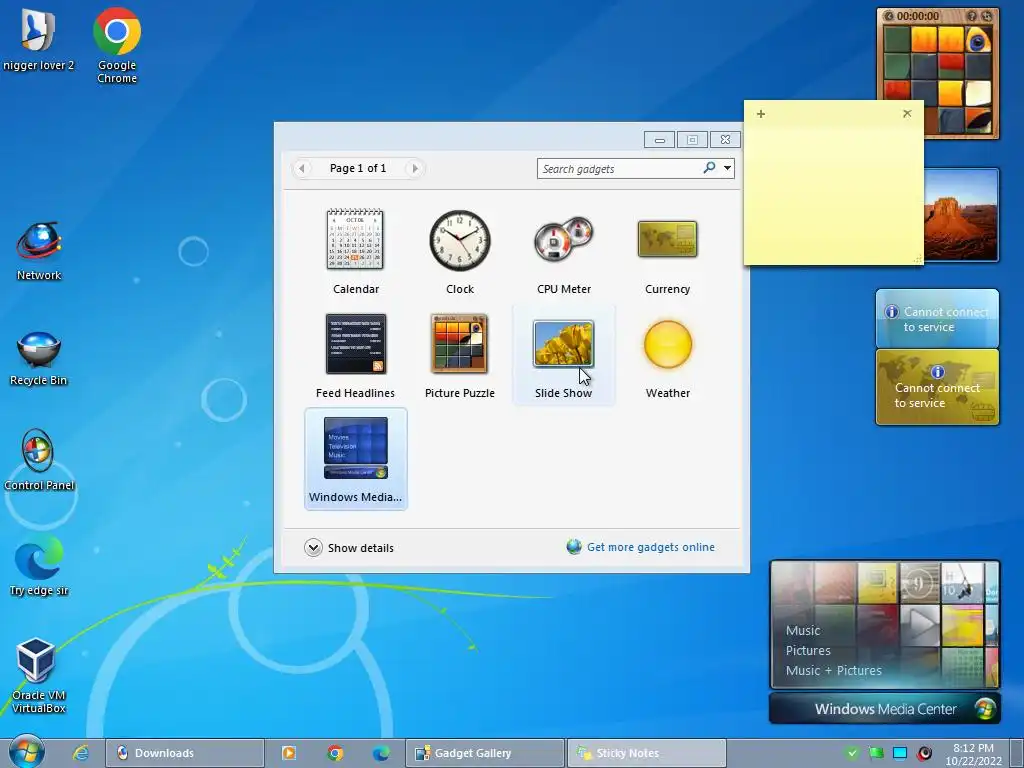Open the clock showing 8:12 PM

point(973,754)
